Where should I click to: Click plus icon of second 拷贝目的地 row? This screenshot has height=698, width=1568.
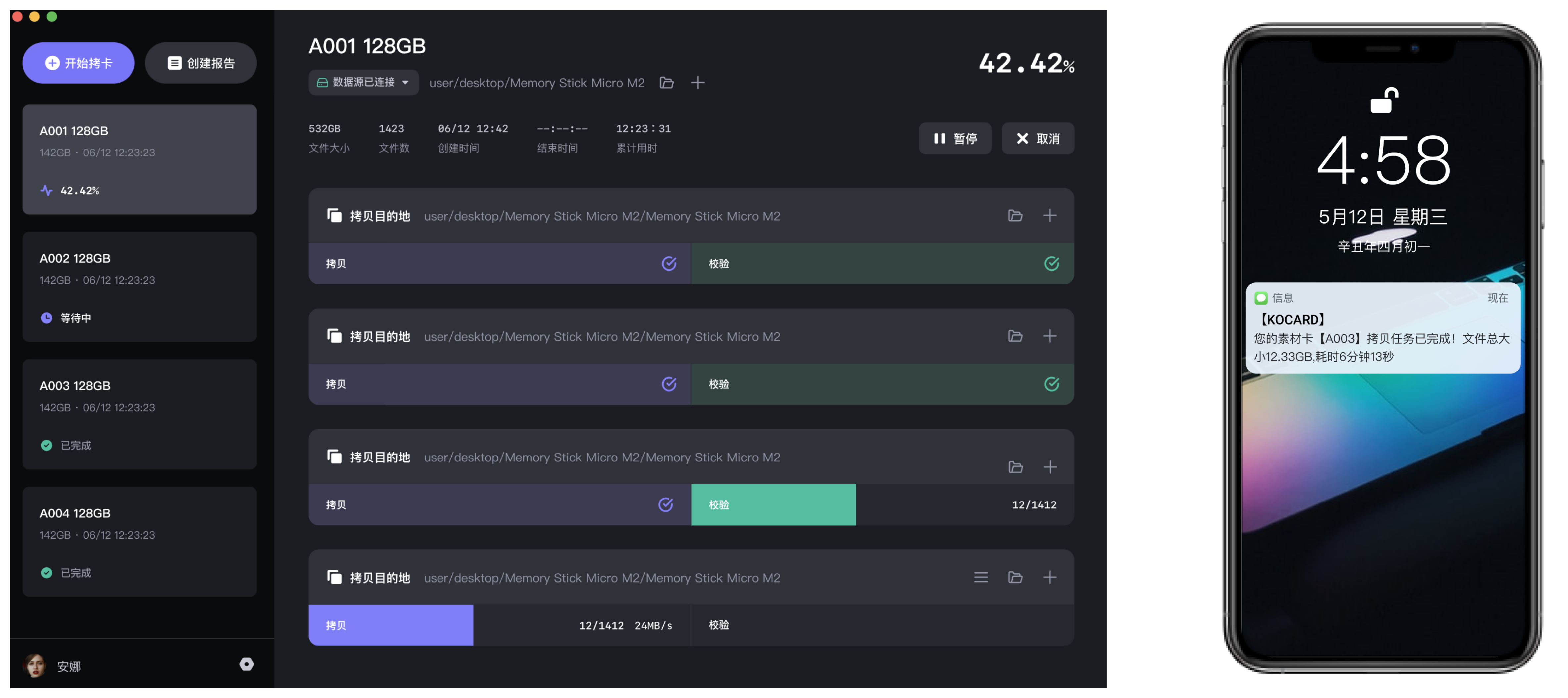[1049, 336]
